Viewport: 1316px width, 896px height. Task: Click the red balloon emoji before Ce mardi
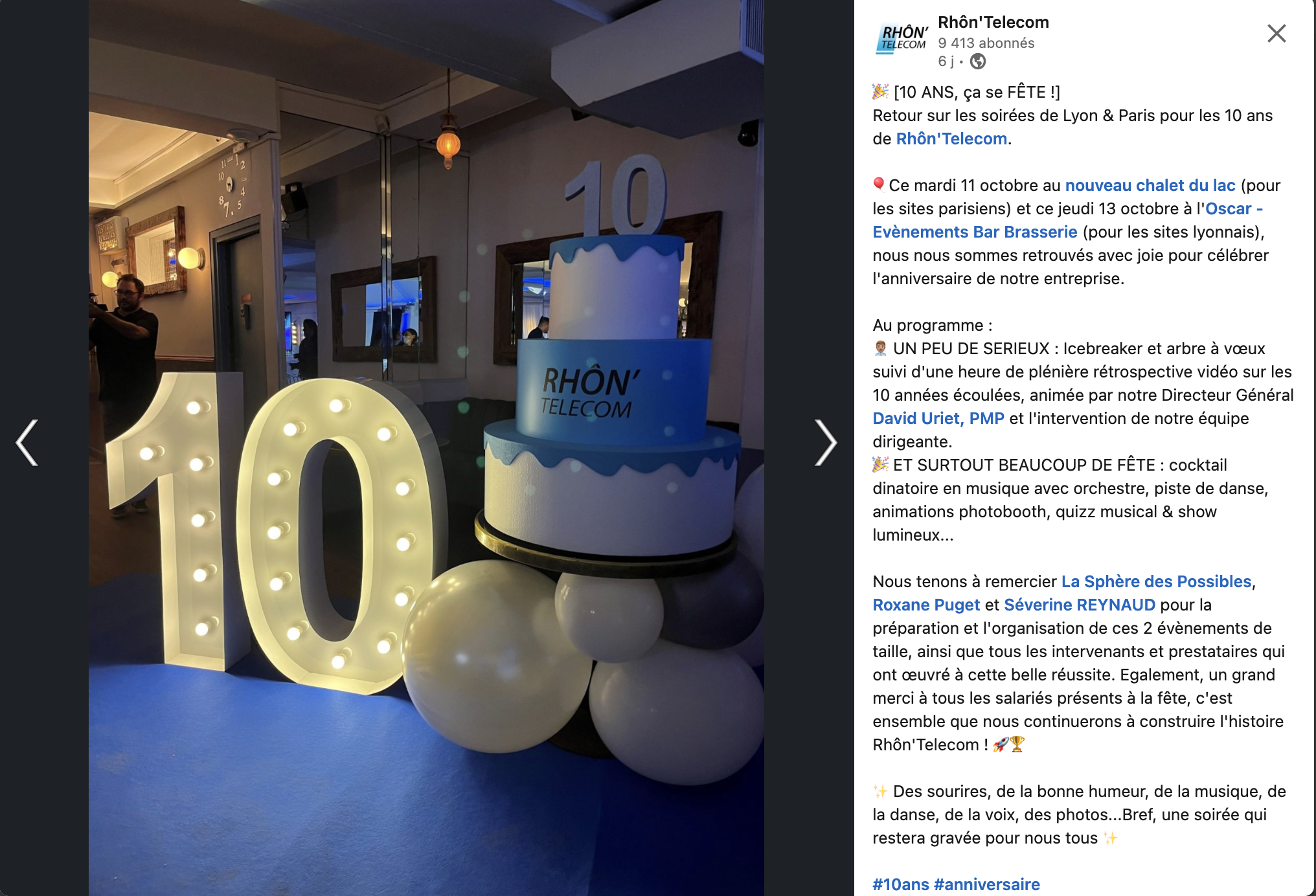pos(879,185)
